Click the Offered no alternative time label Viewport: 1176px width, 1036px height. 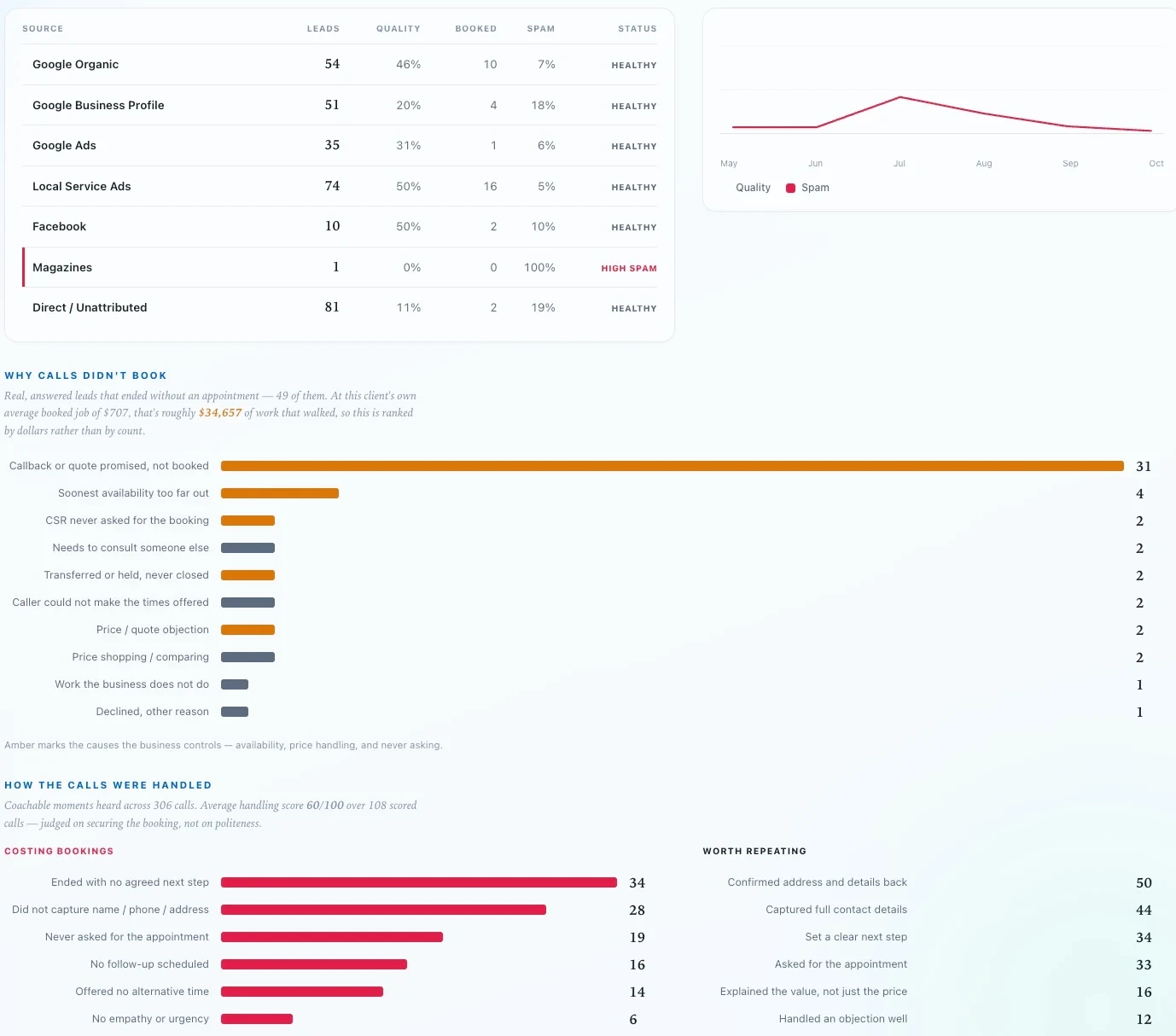(143, 992)
